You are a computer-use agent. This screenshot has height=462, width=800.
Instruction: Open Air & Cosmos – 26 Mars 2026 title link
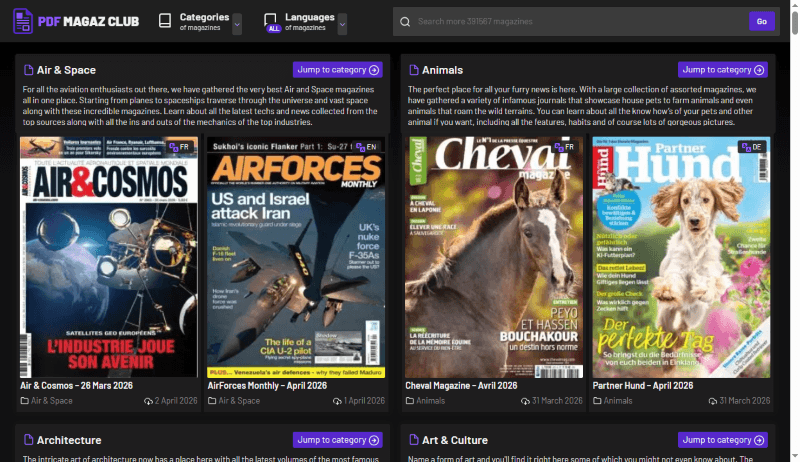[x=77, y=386]
